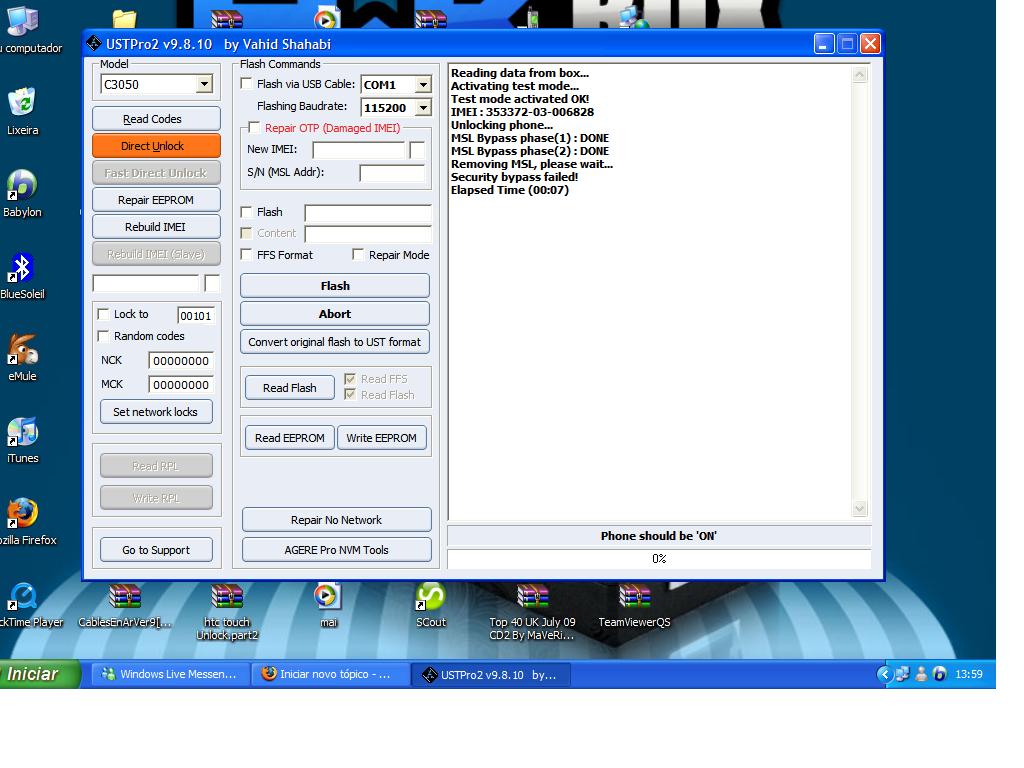Click the Read EEPROM button

point(289,438)
